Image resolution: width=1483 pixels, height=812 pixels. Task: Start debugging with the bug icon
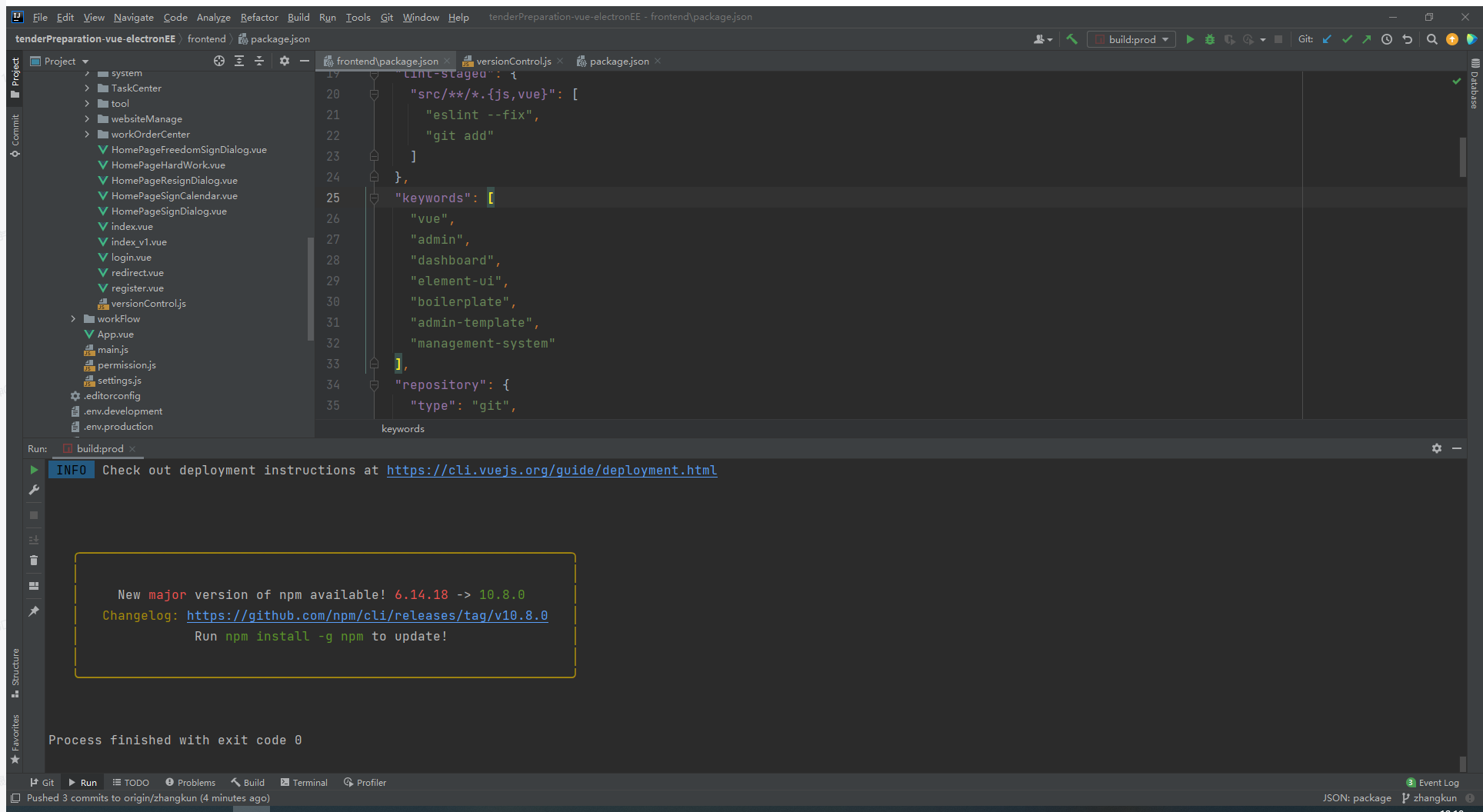pyautogui.click(x=1209, y=39)
